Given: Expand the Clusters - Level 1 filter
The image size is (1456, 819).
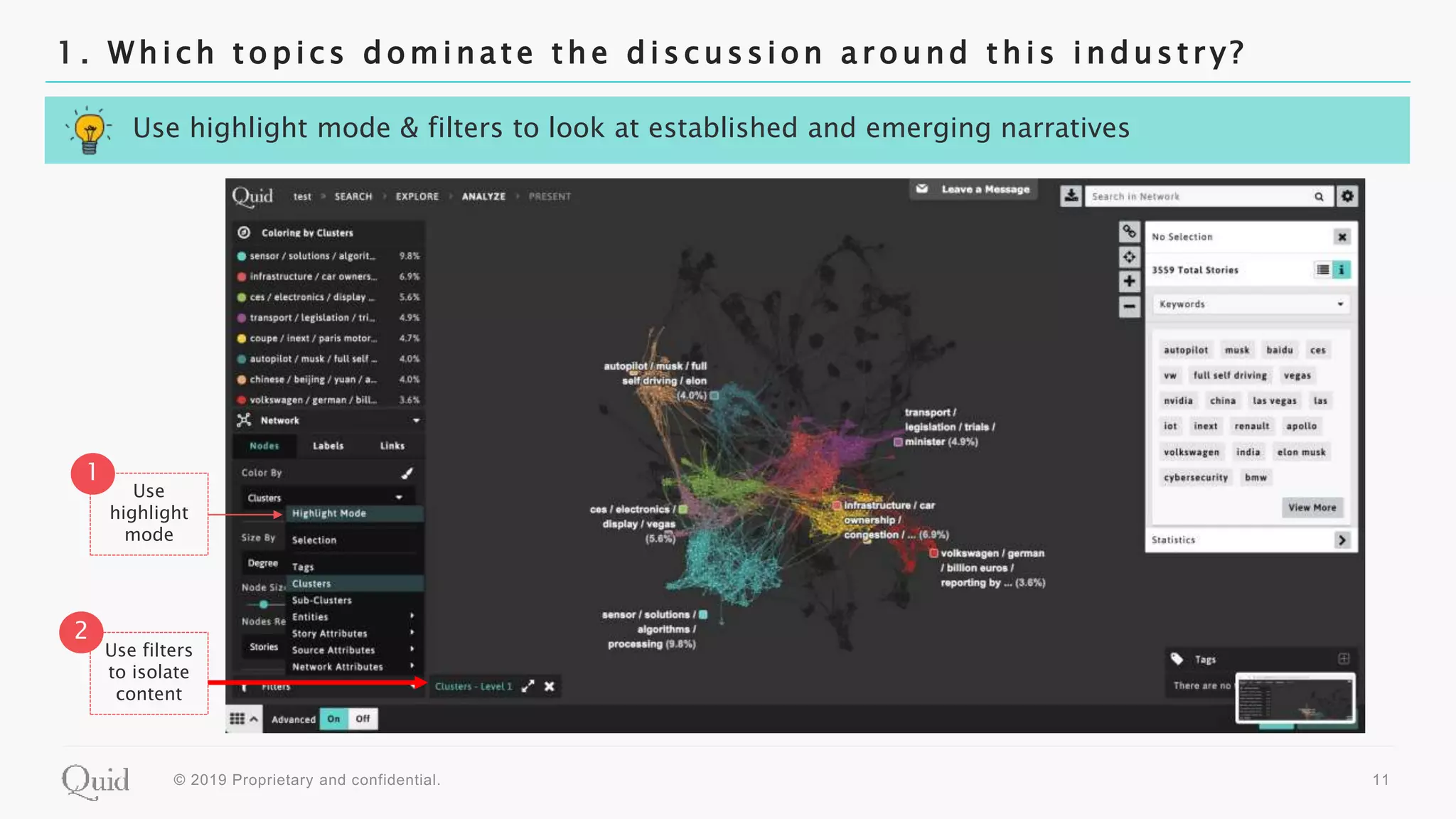Looking at the screenshot, I should point(528,686).
